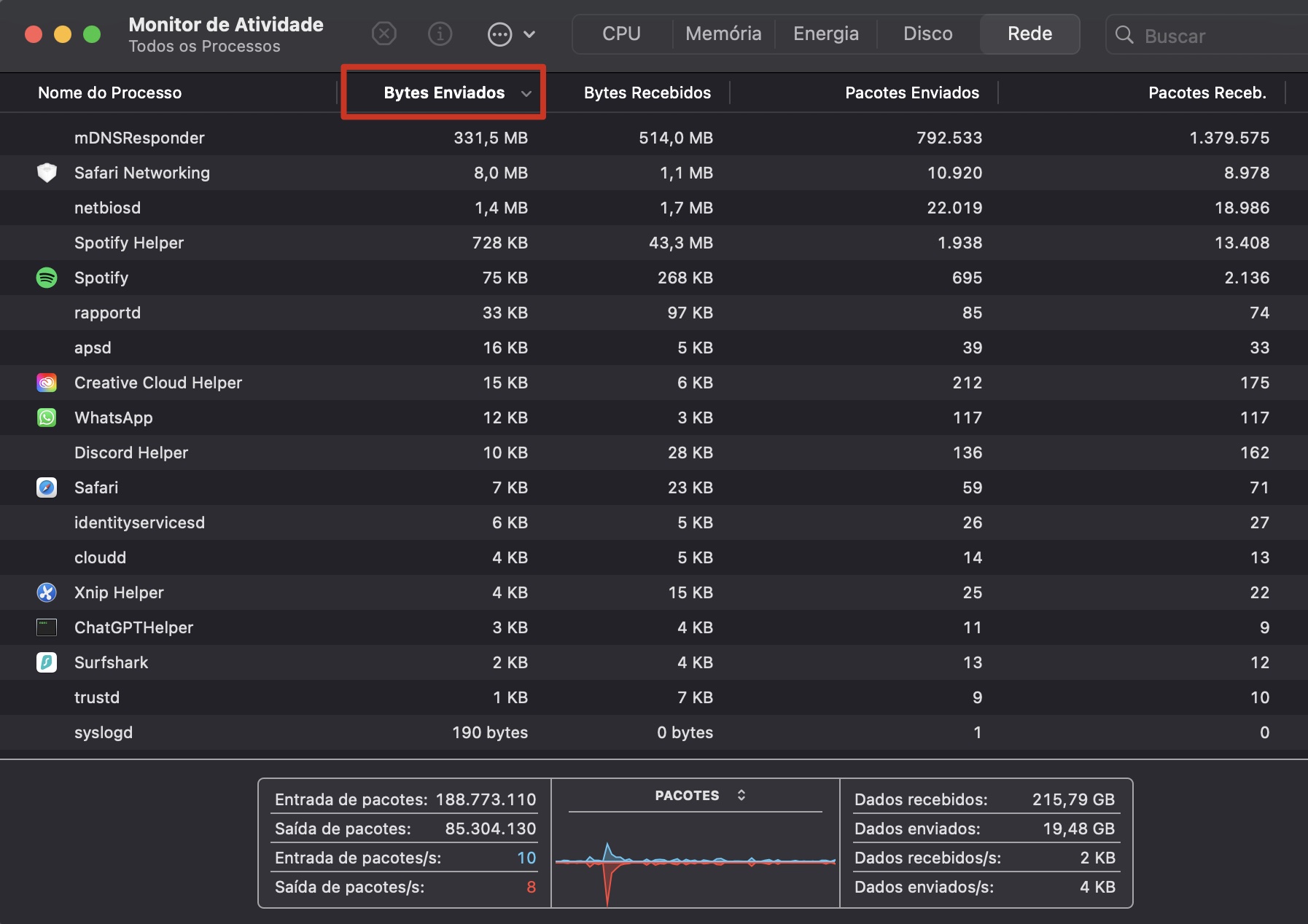1308x924 pixels.
Task: Click the Surfshark icon in the process list
Action: pyautogui.click(x=47, y=662)
